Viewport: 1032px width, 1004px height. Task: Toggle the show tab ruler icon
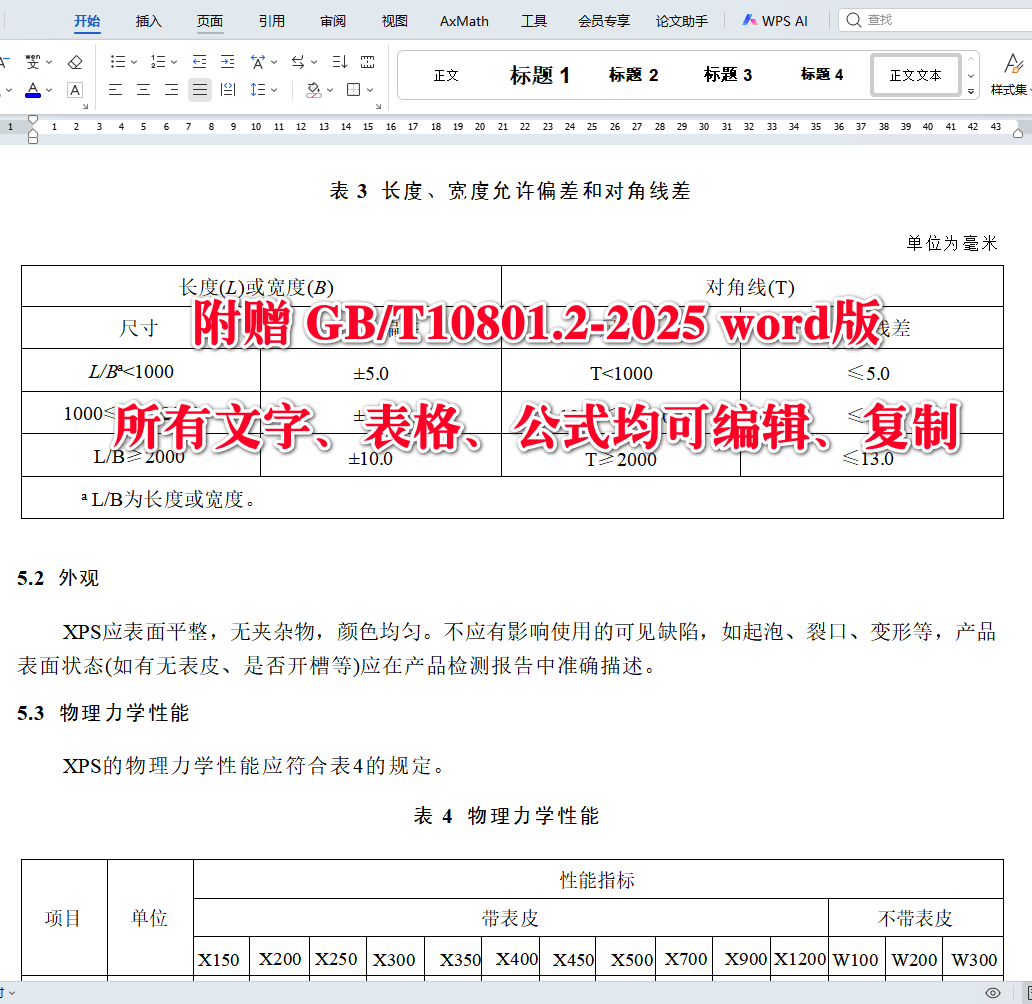[x=368, y=62]
